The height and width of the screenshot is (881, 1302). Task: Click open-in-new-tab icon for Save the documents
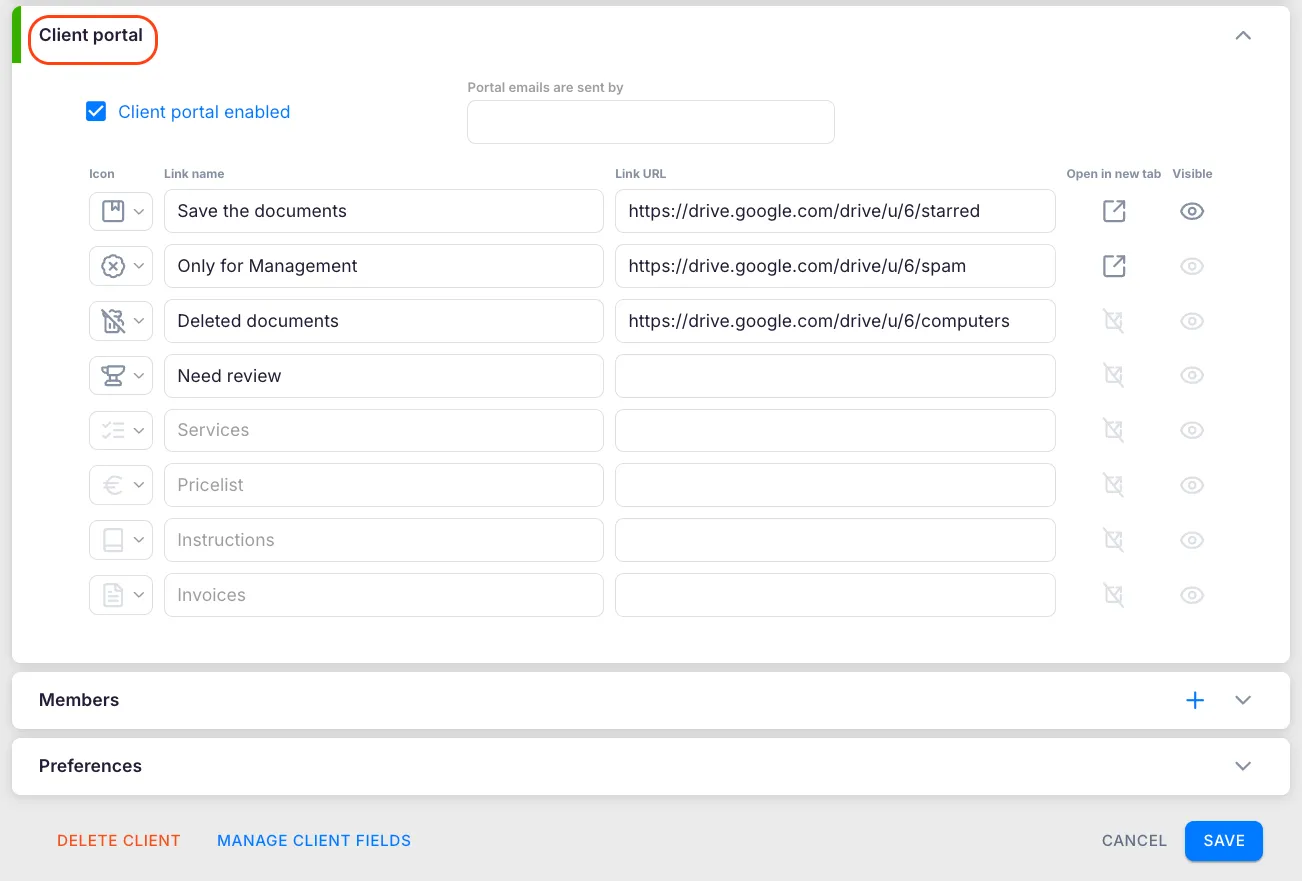click(x=1113, y=211)
